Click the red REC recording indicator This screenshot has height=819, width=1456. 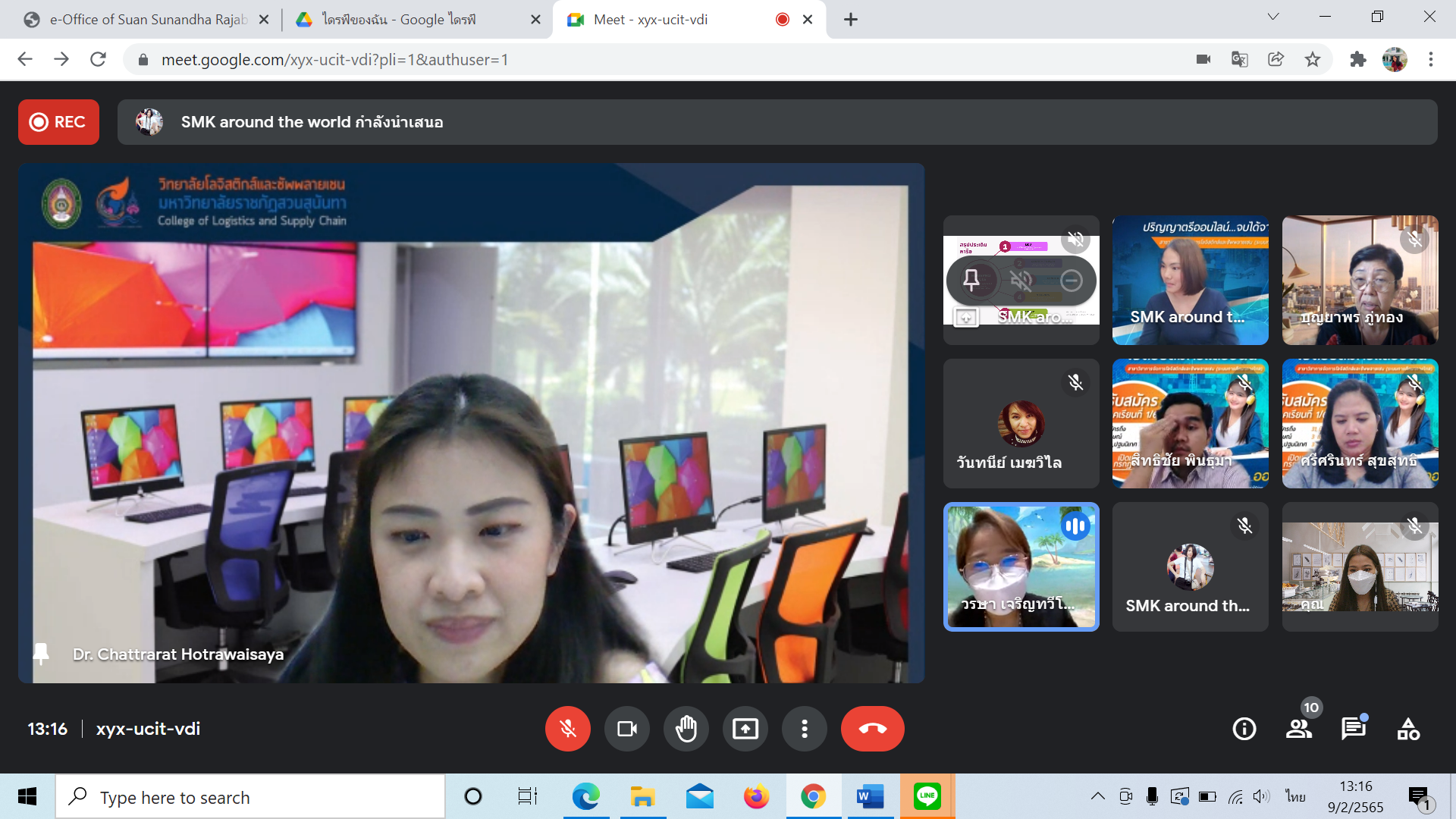point(58,122)
